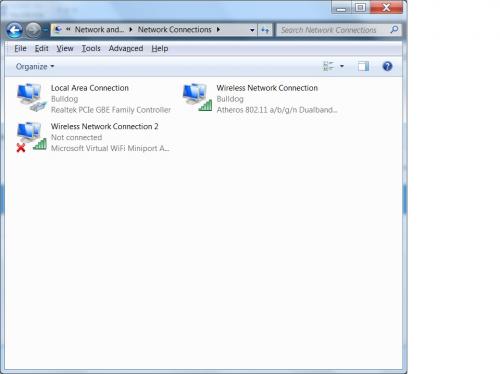
Task: Open the recent pages dropdown beside Forward
Action: (46, 30)
